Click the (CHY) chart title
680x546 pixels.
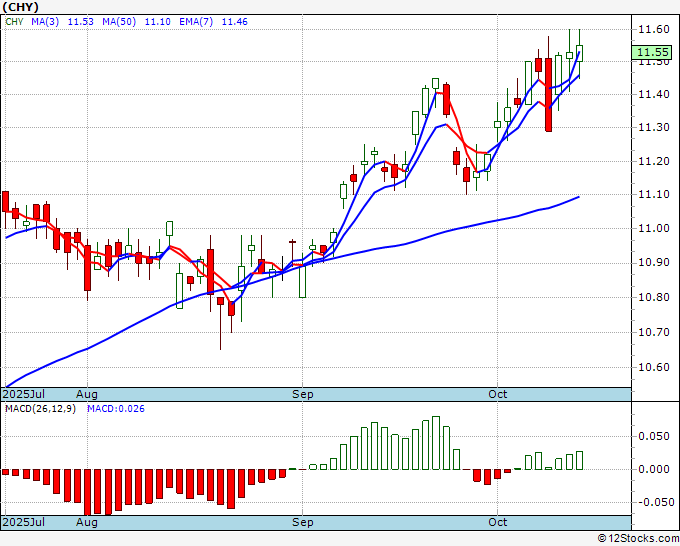(20, 7)
